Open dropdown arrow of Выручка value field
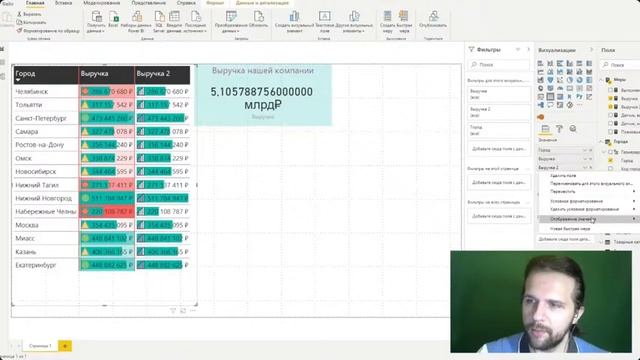 [x=584, y=159]
